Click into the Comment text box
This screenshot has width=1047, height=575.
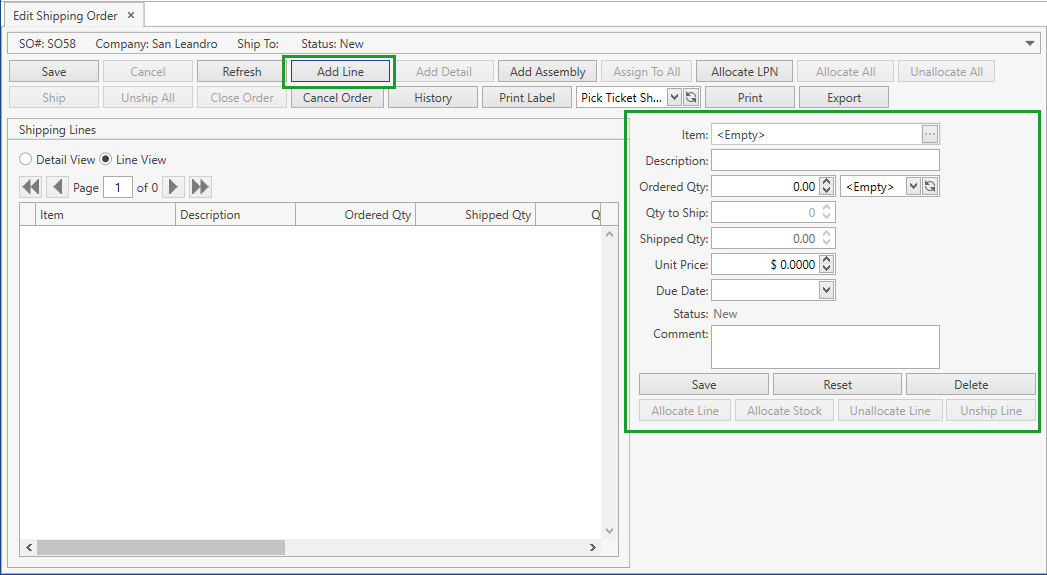point(825,347)
